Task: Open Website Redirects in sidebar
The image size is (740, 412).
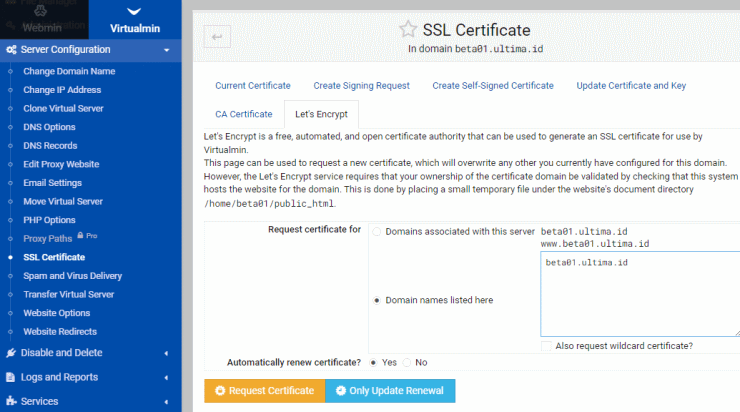Action: click(60, 332)
